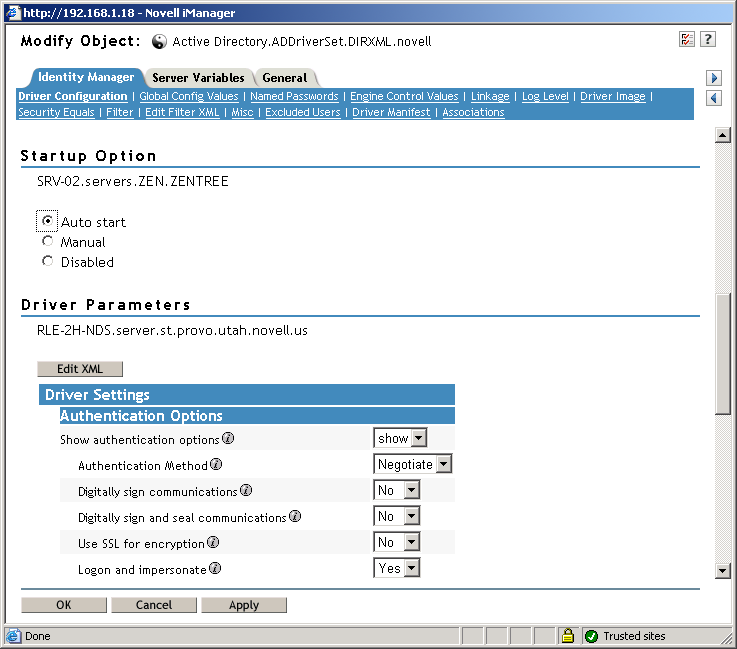Open the Excluded Users link
Screen dimensions: 737x649
303,112
